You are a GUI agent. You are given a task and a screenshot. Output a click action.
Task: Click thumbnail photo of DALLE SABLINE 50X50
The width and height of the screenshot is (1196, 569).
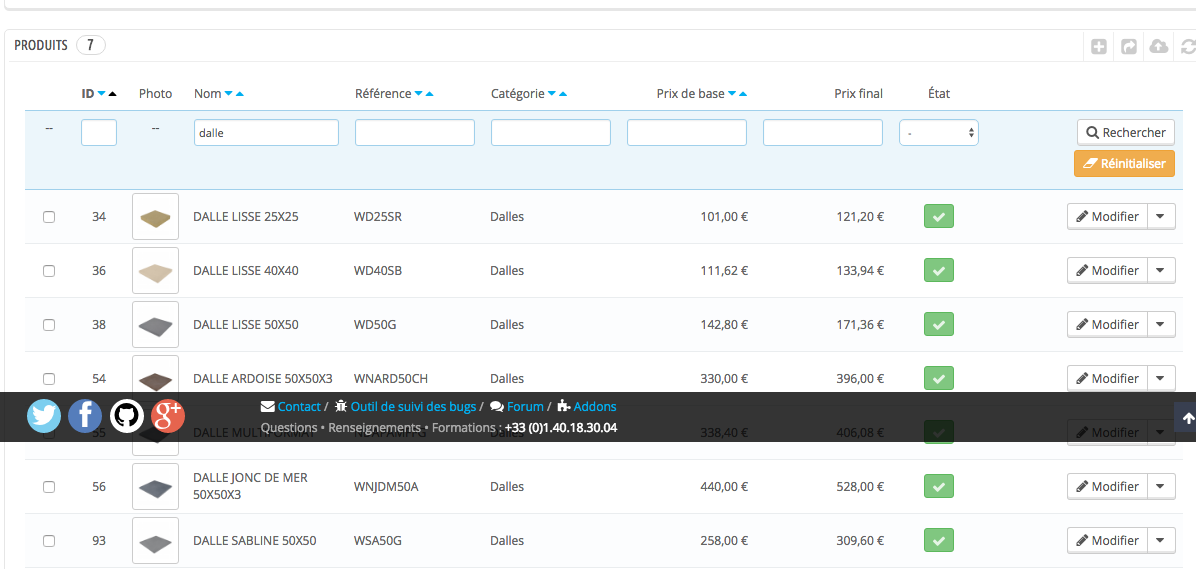(156, 541)
